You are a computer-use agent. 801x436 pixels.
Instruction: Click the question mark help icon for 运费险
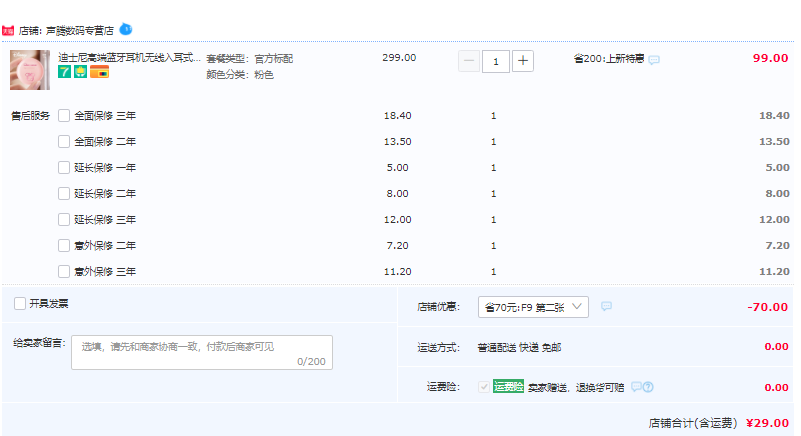[x=648, y=387]
